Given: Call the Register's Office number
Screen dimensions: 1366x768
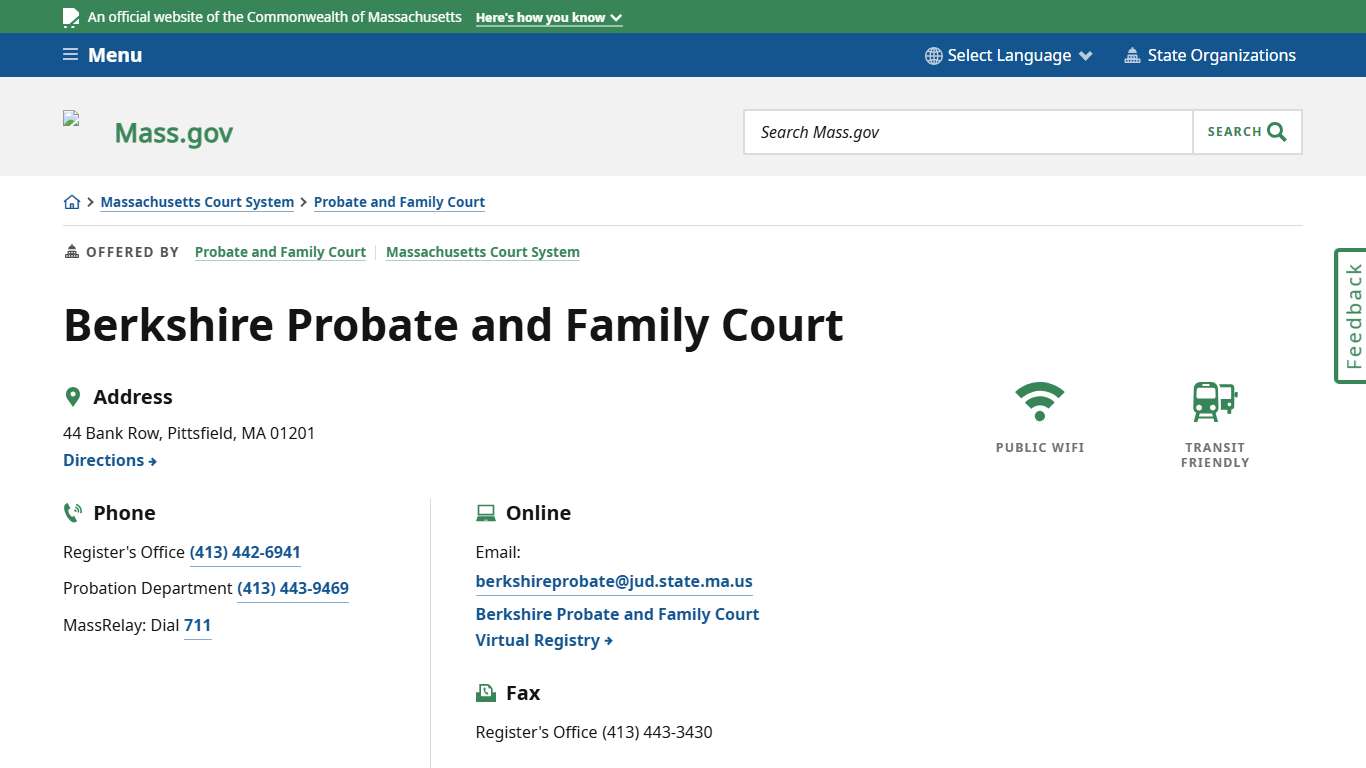Looking at the screenshot, I should tap(245, 552).
